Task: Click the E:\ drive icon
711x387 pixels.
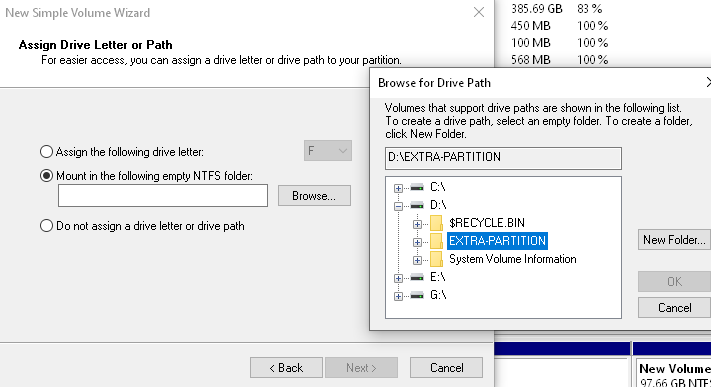Action: (x=417, y=277)
